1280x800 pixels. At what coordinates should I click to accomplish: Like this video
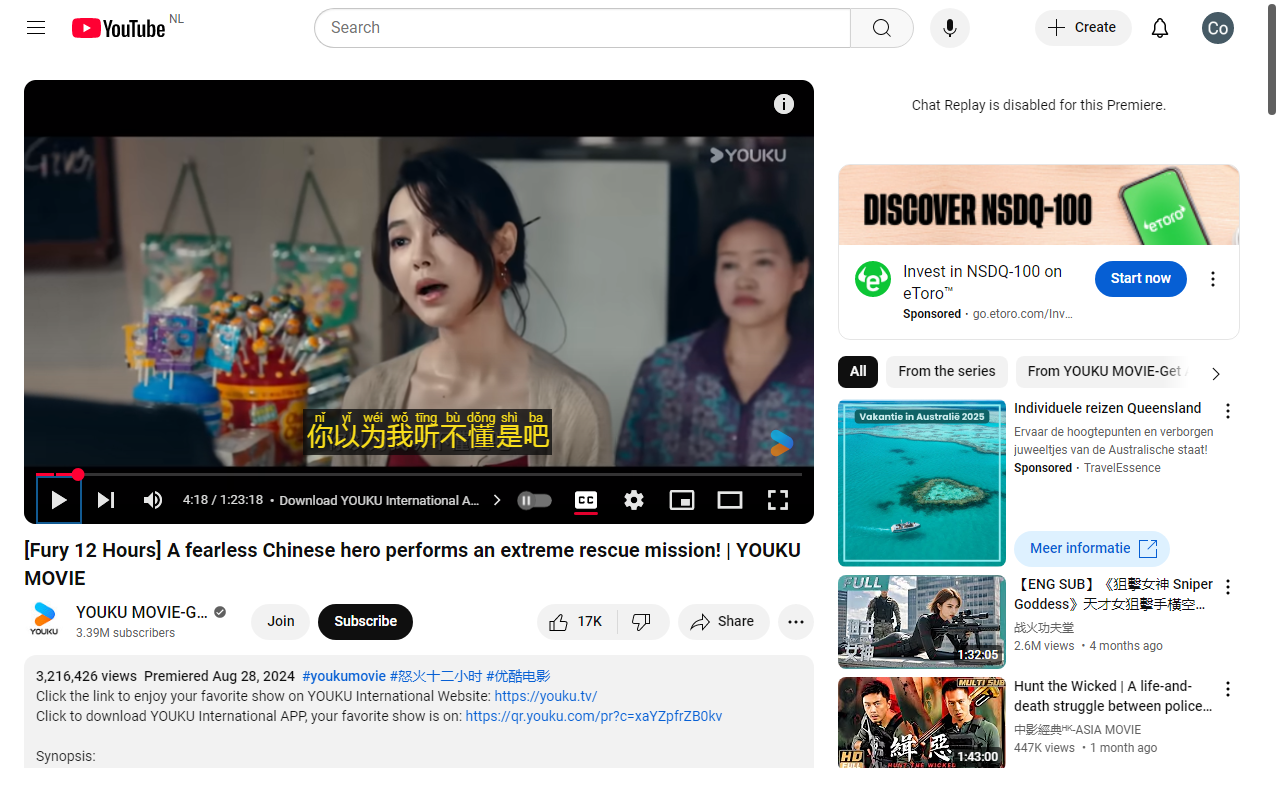point(577,622)
